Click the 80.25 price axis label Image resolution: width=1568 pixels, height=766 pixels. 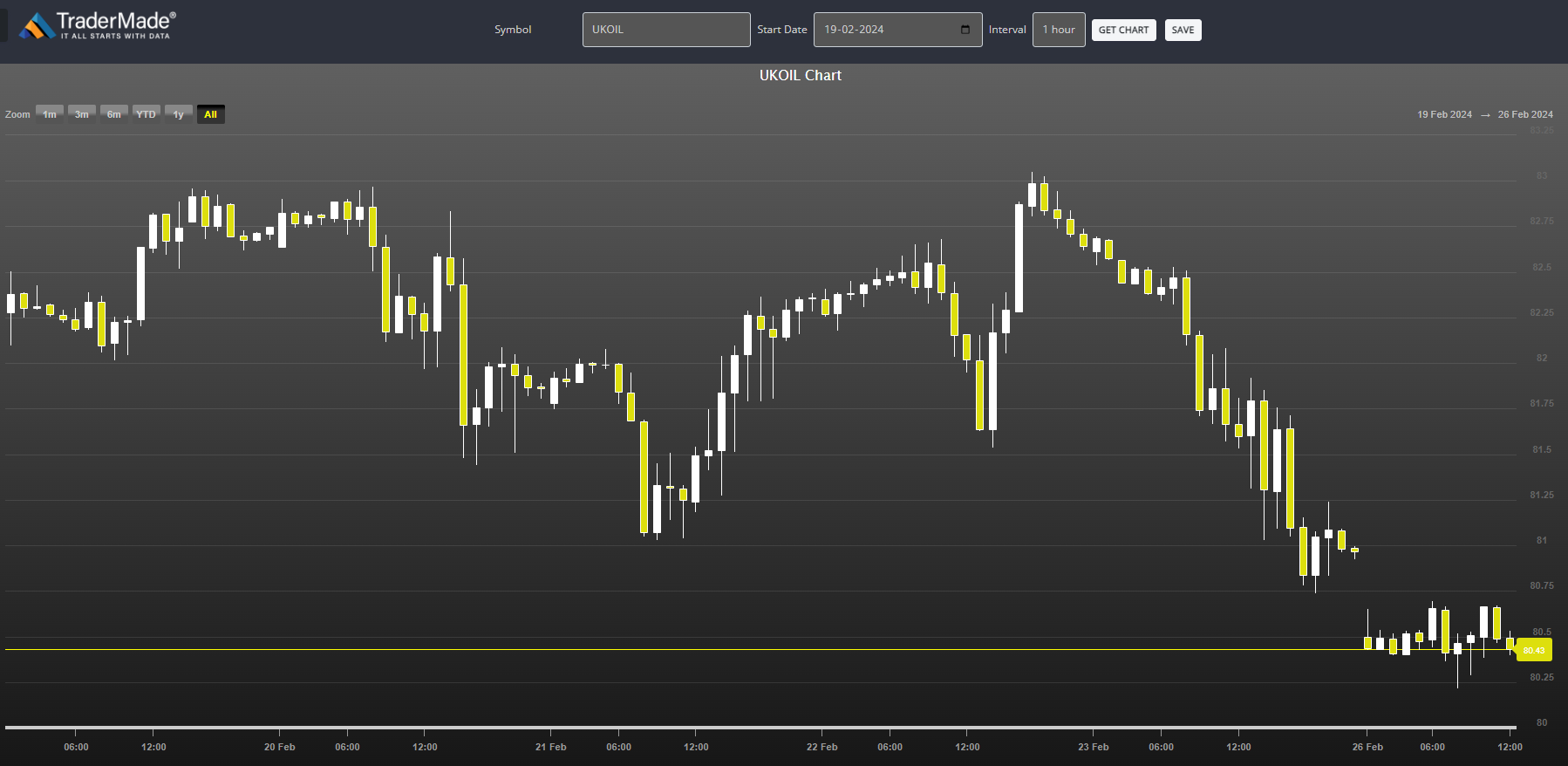1542,677
